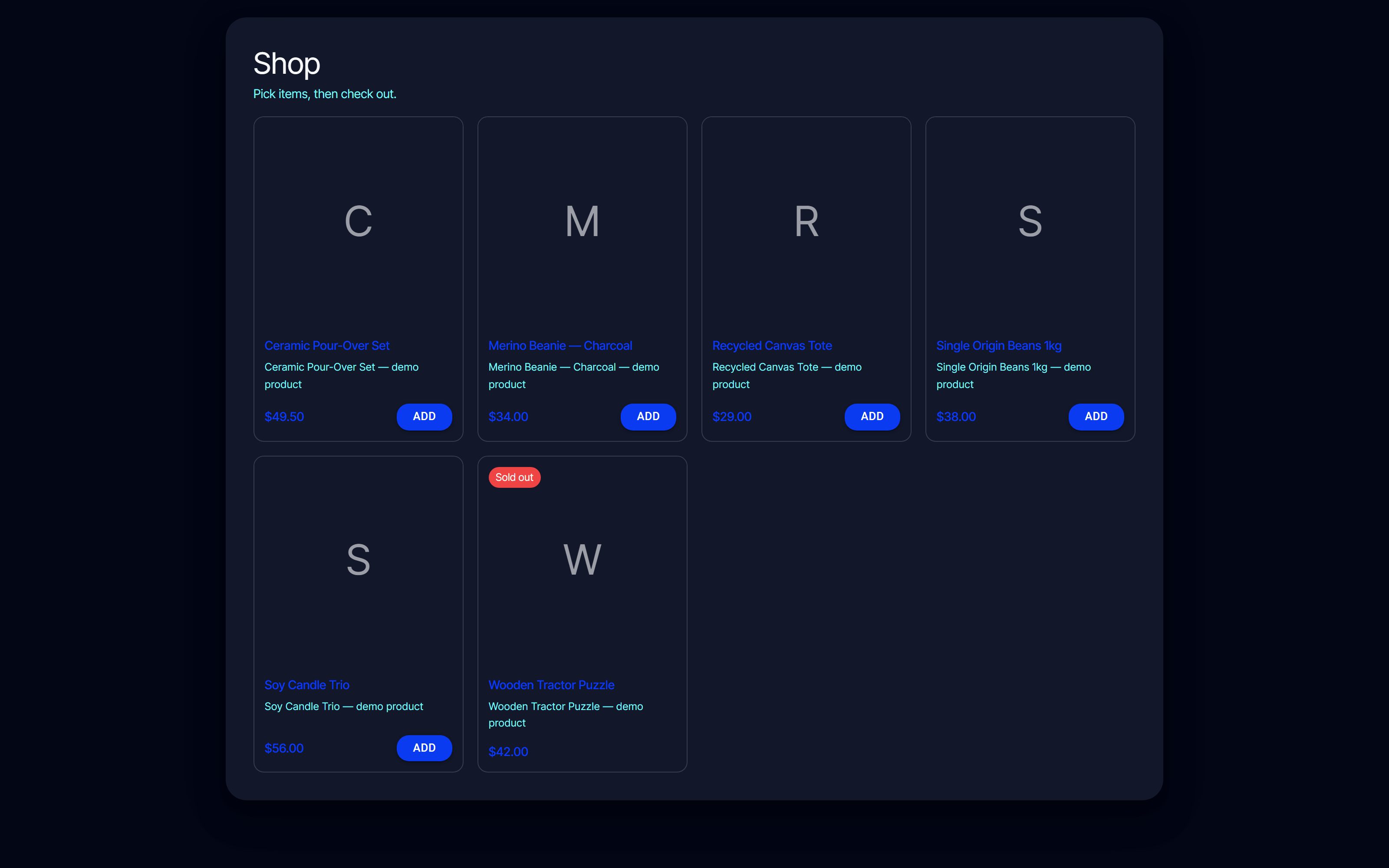
Task: Click the red Sold out badge
Action: (x=514, y=477)
